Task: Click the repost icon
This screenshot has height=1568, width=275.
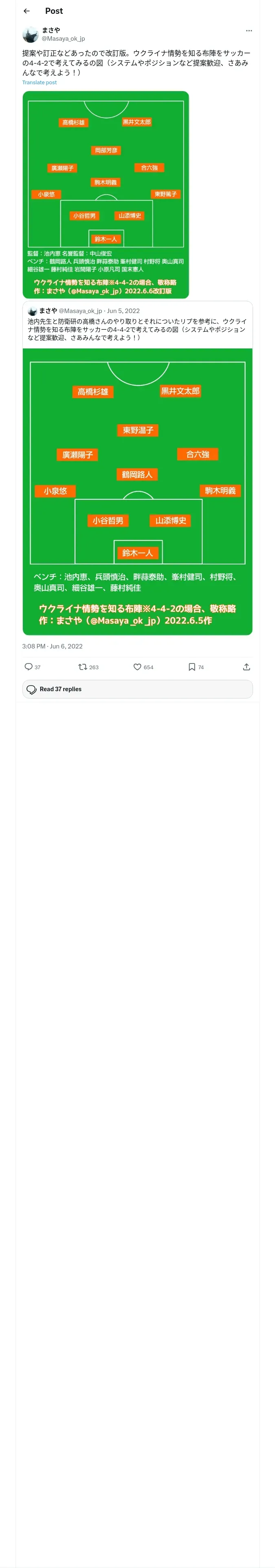Action: tap(82, 666)
